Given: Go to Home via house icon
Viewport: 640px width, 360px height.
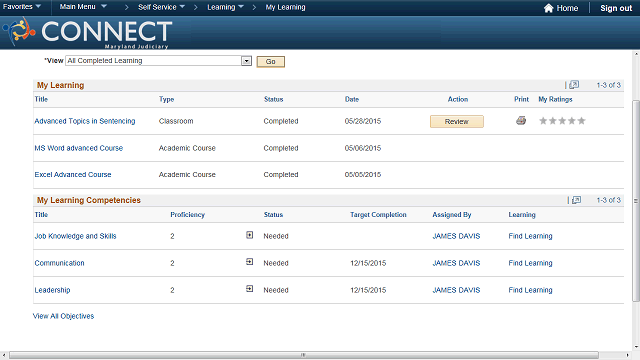Looking at the screenshot, I should click(x=549, y=8).
